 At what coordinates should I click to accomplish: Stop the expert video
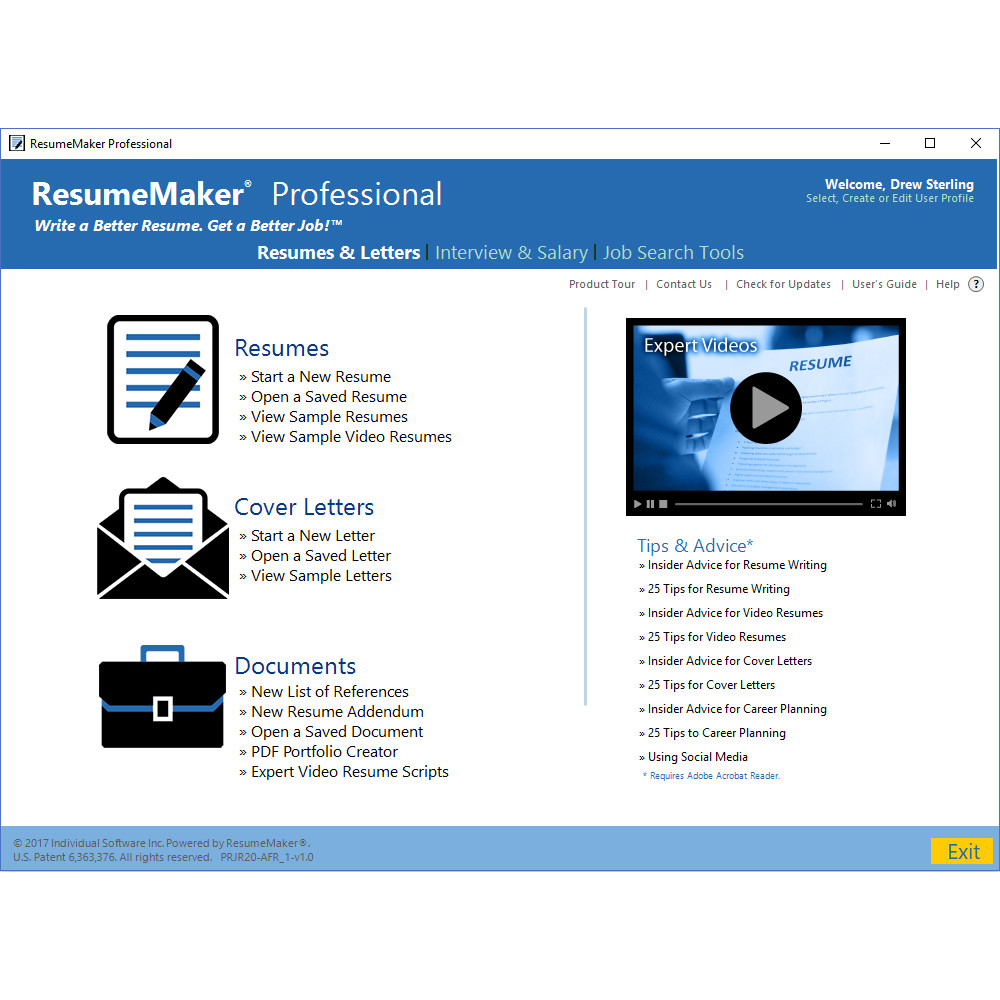click(x=663, y=503)
